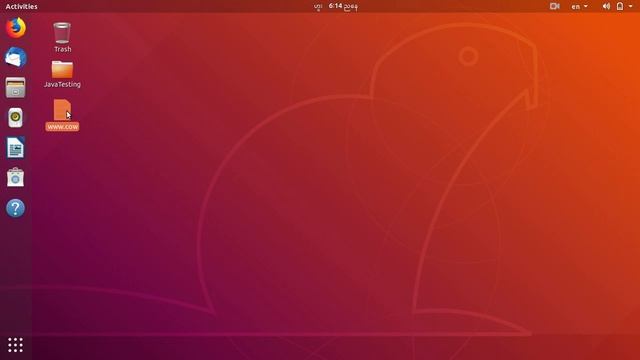Click the JavaTesting folder label
This screenshot has width=640, height=360.
coord(62,84)
